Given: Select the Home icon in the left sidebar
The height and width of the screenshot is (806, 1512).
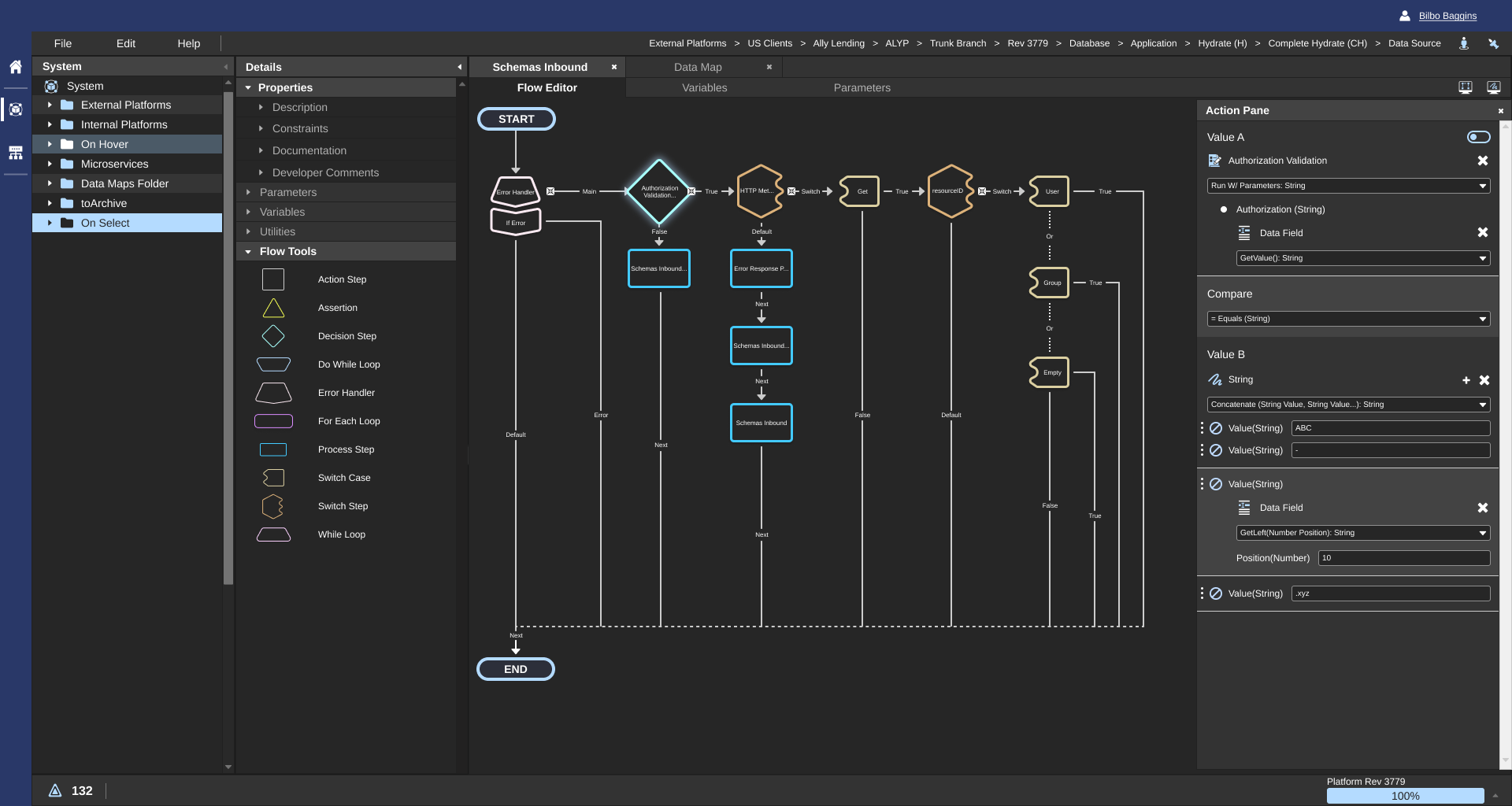Looking at the screenshot, I should tap(15, 67).
